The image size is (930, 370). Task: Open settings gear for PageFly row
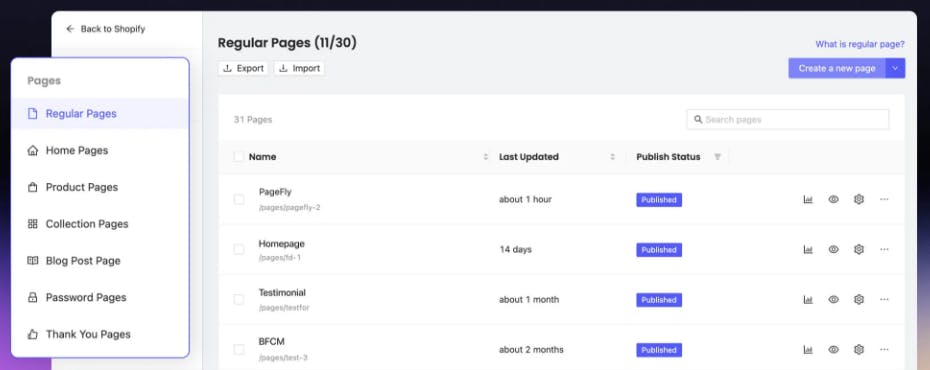point(858,199)
